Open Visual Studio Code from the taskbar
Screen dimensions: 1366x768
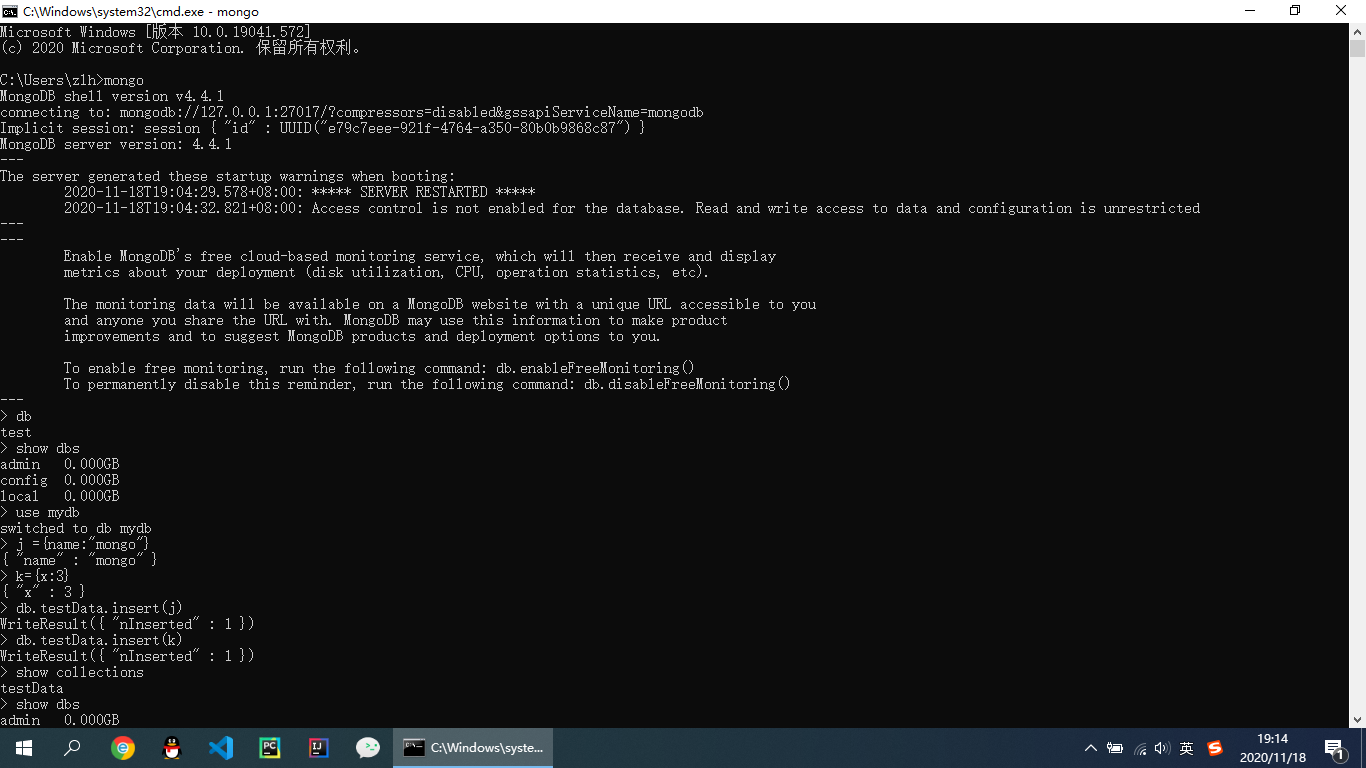pyautogui.click(x=221, y=748)
